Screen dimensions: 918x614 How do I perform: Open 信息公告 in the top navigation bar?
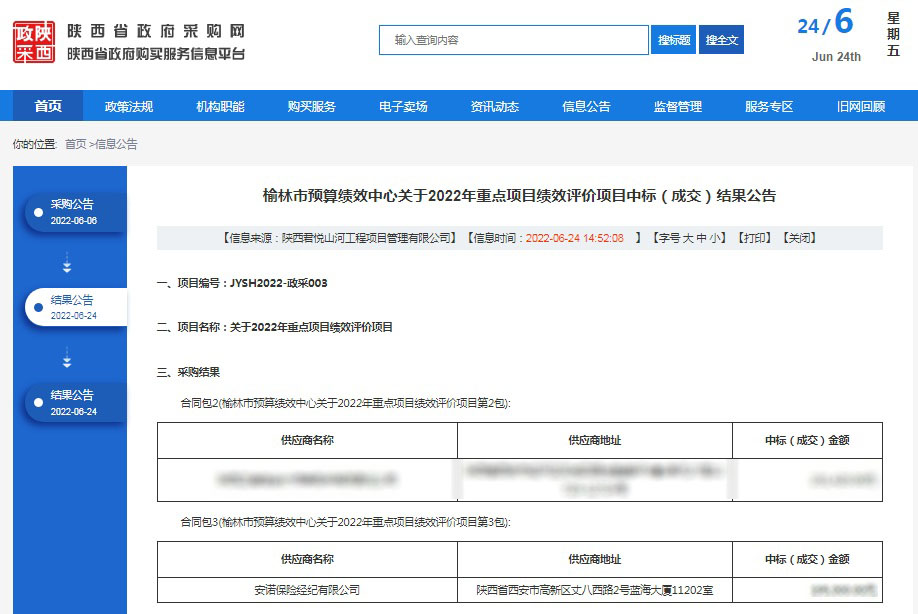pyautogui.click(x=586, y=107)
